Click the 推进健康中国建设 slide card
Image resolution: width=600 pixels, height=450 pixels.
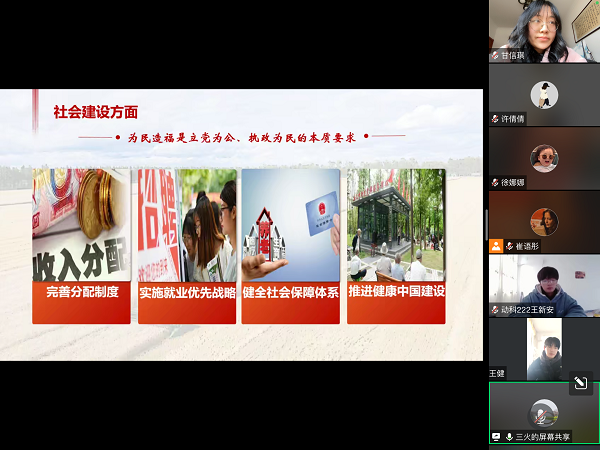click(x=396, y=246)
